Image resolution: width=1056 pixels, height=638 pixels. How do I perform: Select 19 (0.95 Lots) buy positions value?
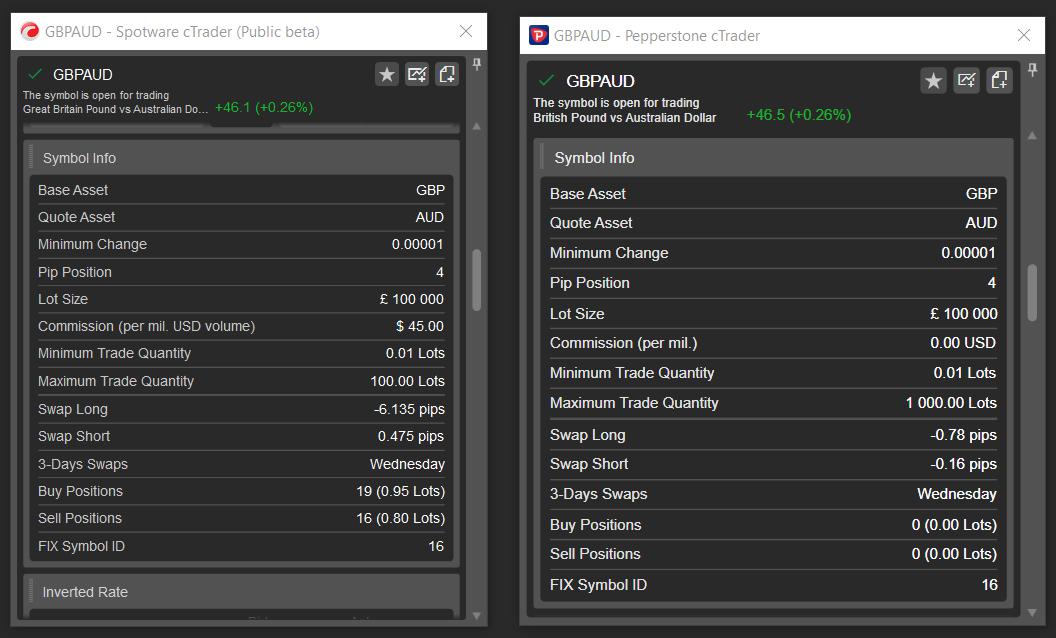pos(401,491)
